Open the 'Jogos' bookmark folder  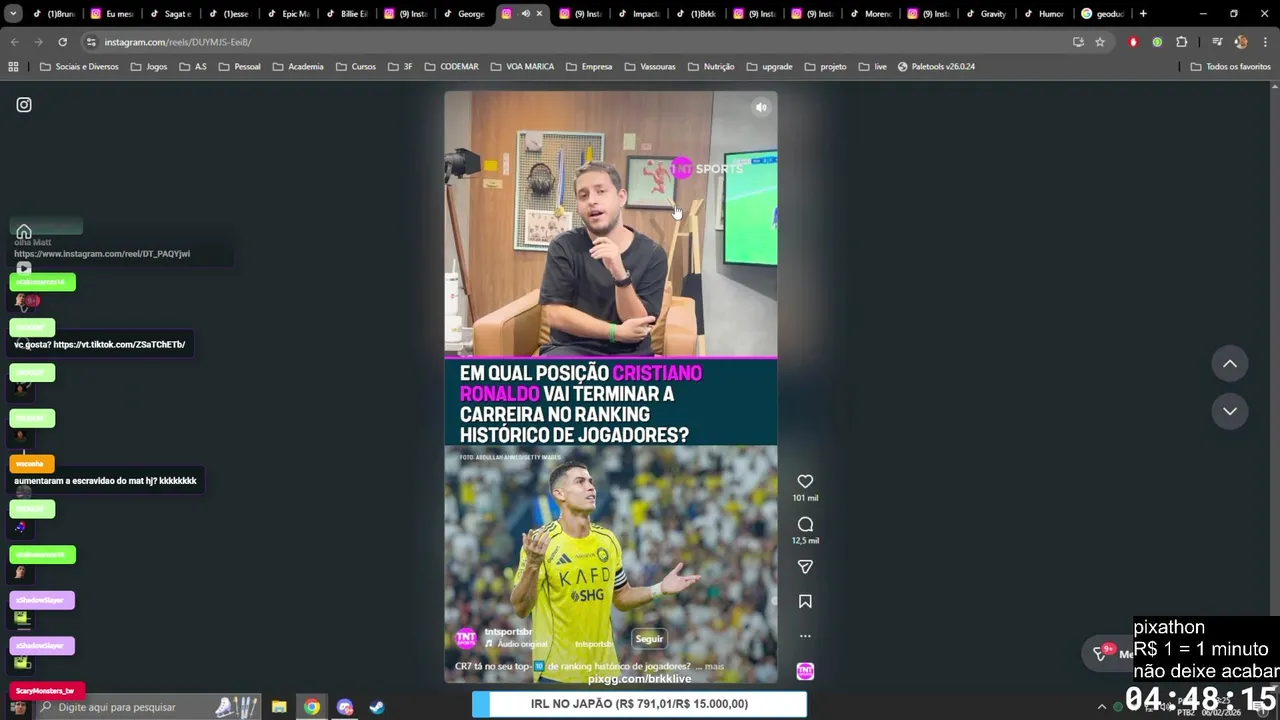[x=149, y=67]
